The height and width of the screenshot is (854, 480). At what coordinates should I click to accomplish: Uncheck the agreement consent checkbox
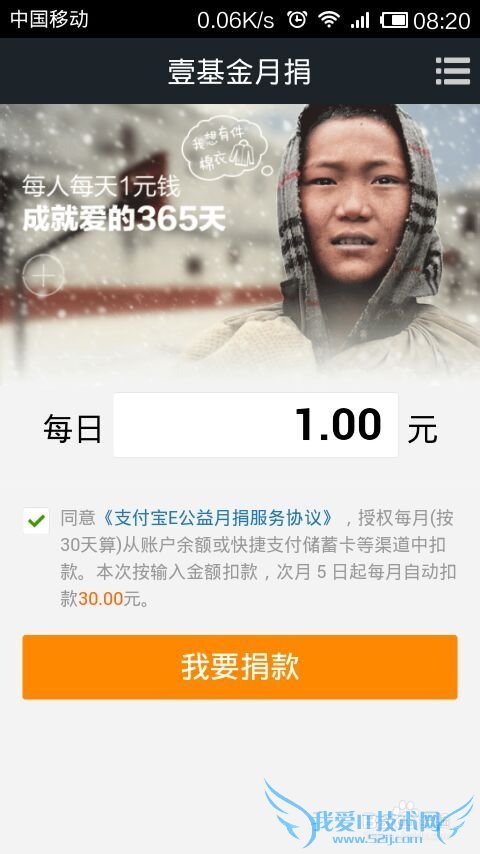(36, 521)
